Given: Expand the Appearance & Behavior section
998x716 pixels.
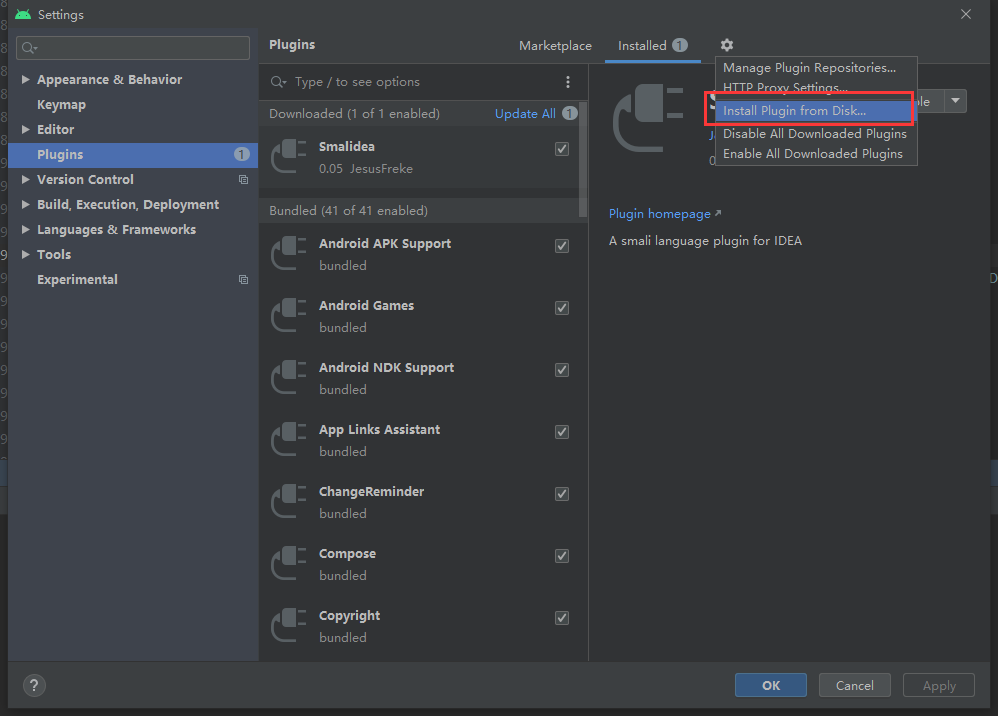Looking at the screenshot, I should 26,80.
